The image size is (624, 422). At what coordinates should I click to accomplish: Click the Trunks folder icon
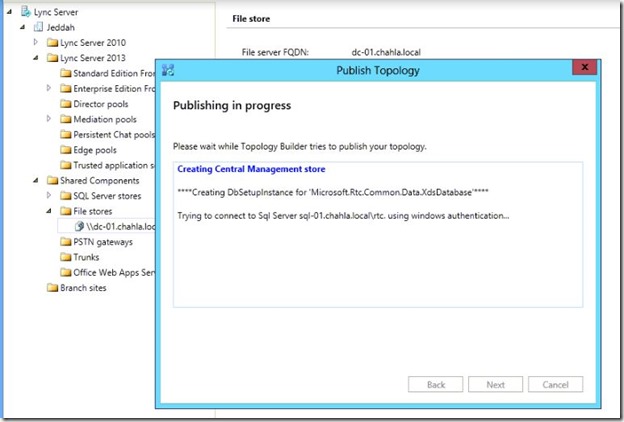[65, 257]
